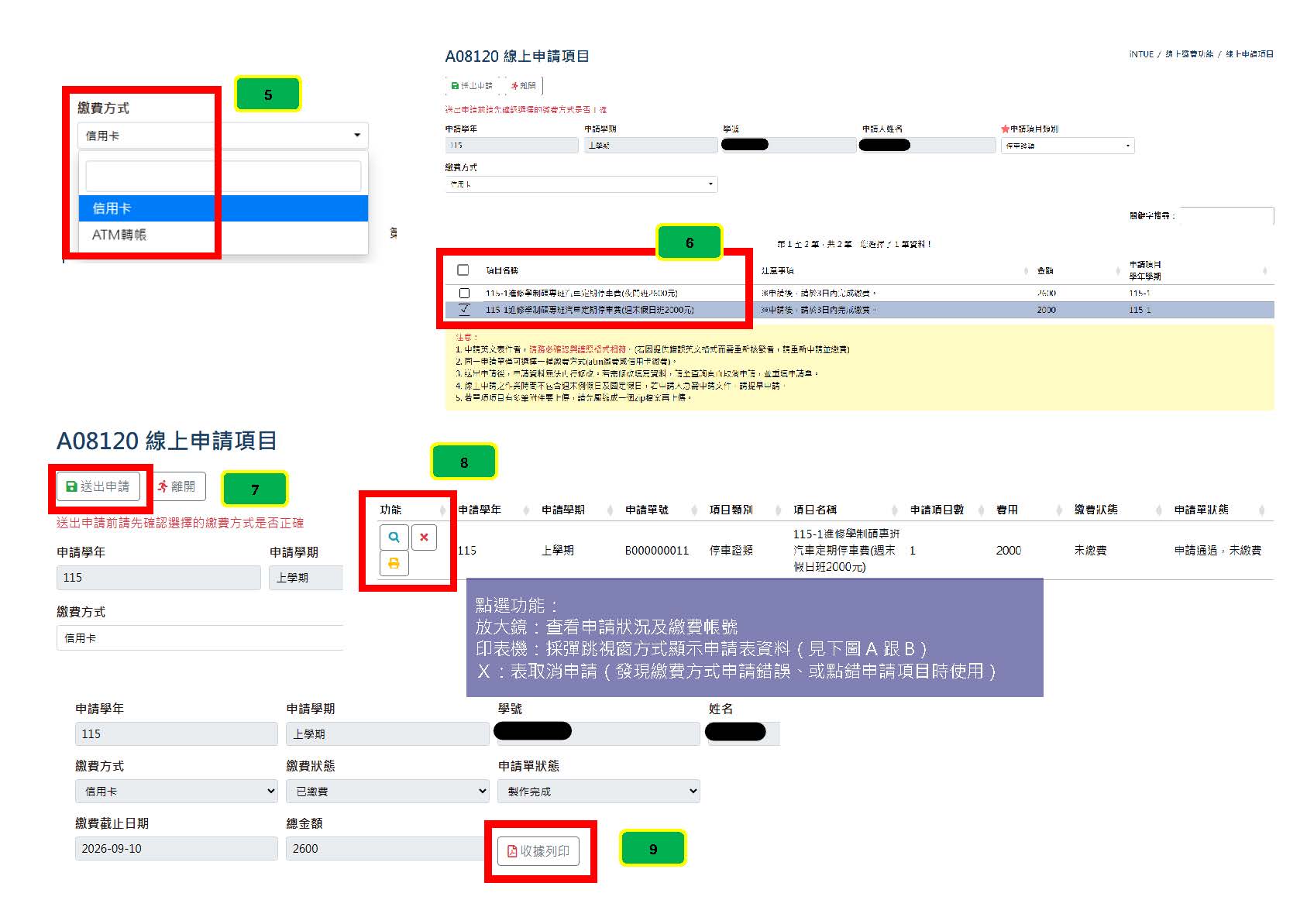Sort lower table by 申請項目數 column
The height and width of the screenshot is (924, 1307).
point(981,510)
